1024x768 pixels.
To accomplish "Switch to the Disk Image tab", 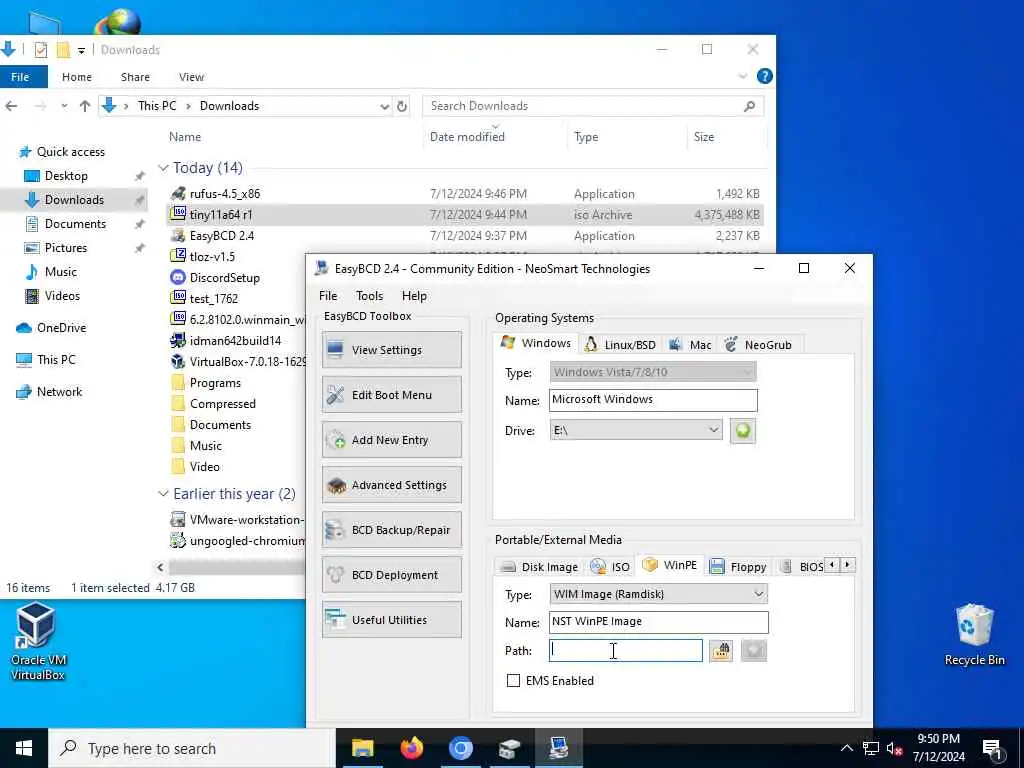I will pyautogui.click(x=539, y=566).
